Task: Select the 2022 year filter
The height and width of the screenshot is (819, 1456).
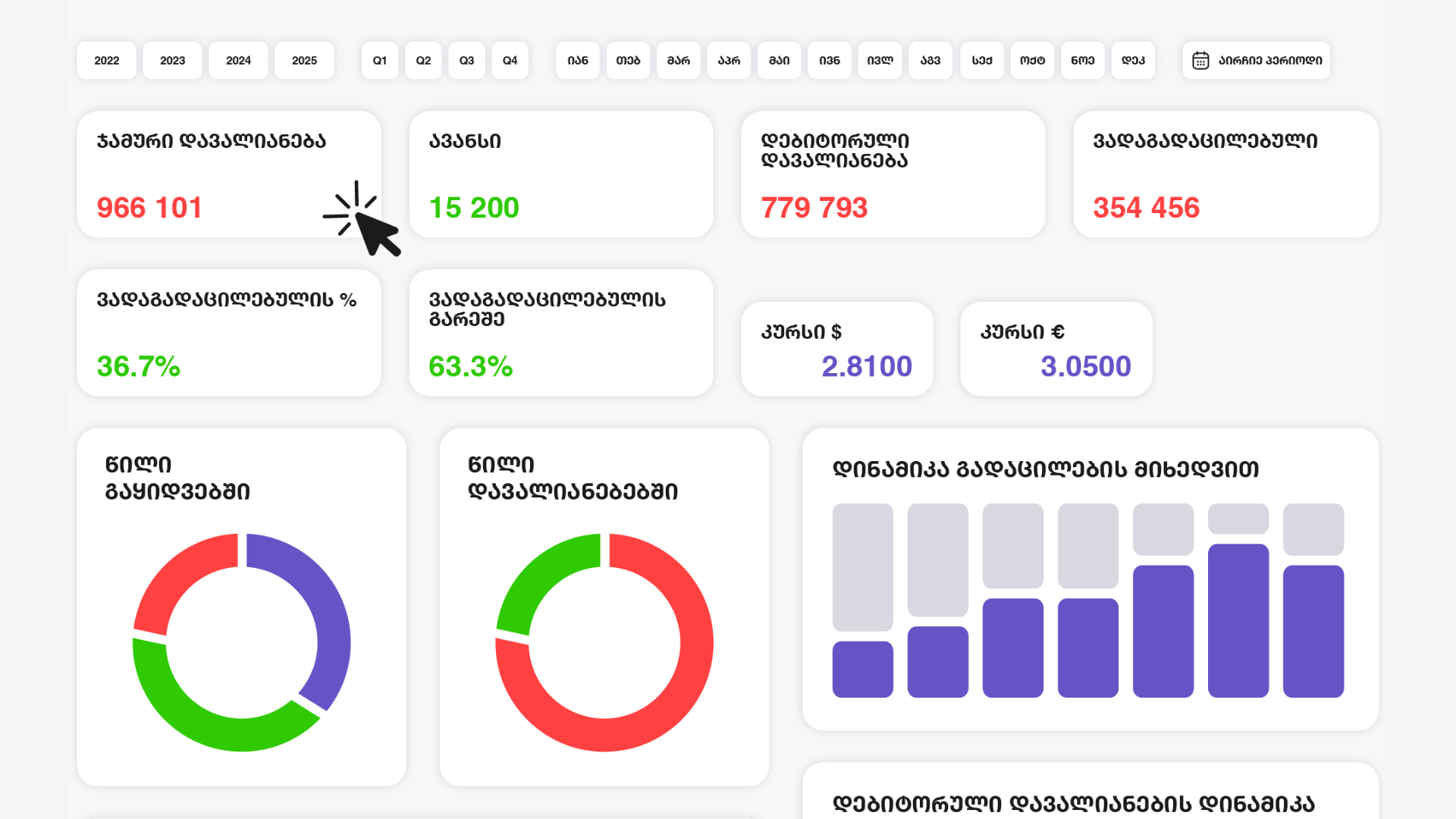Action: click(106, 61)
